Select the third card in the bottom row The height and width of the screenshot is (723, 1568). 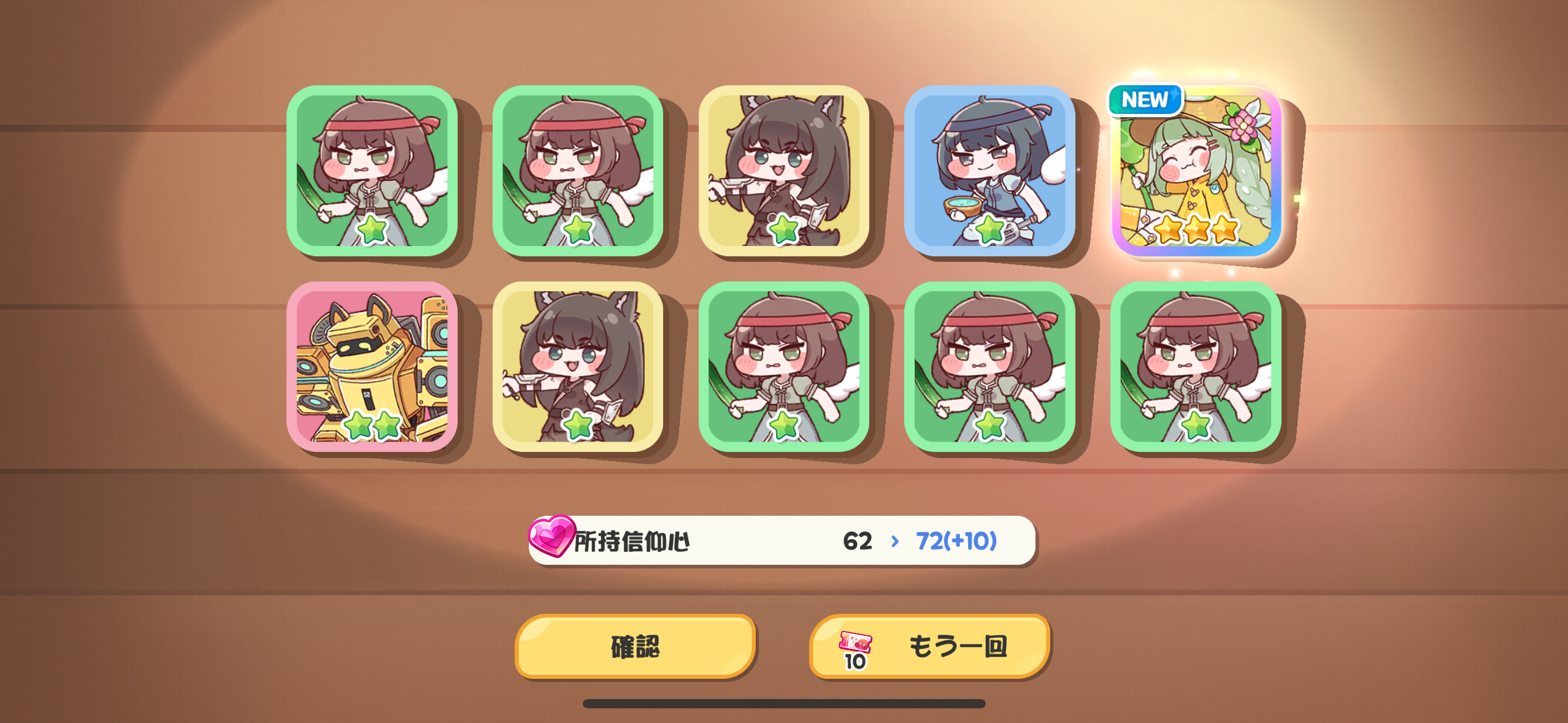coord(784,367)
